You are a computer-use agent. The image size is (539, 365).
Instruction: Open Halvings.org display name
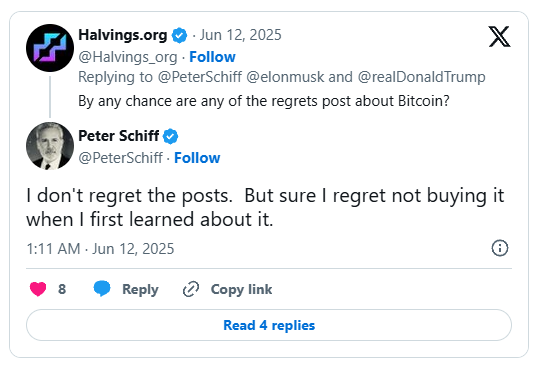point(123,35)
